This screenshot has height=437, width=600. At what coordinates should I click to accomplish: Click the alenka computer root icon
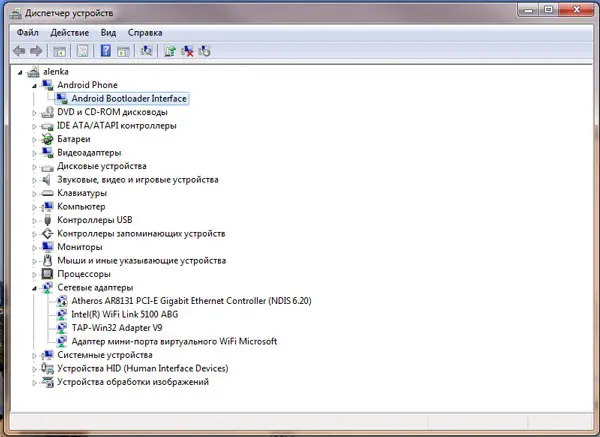33,72
